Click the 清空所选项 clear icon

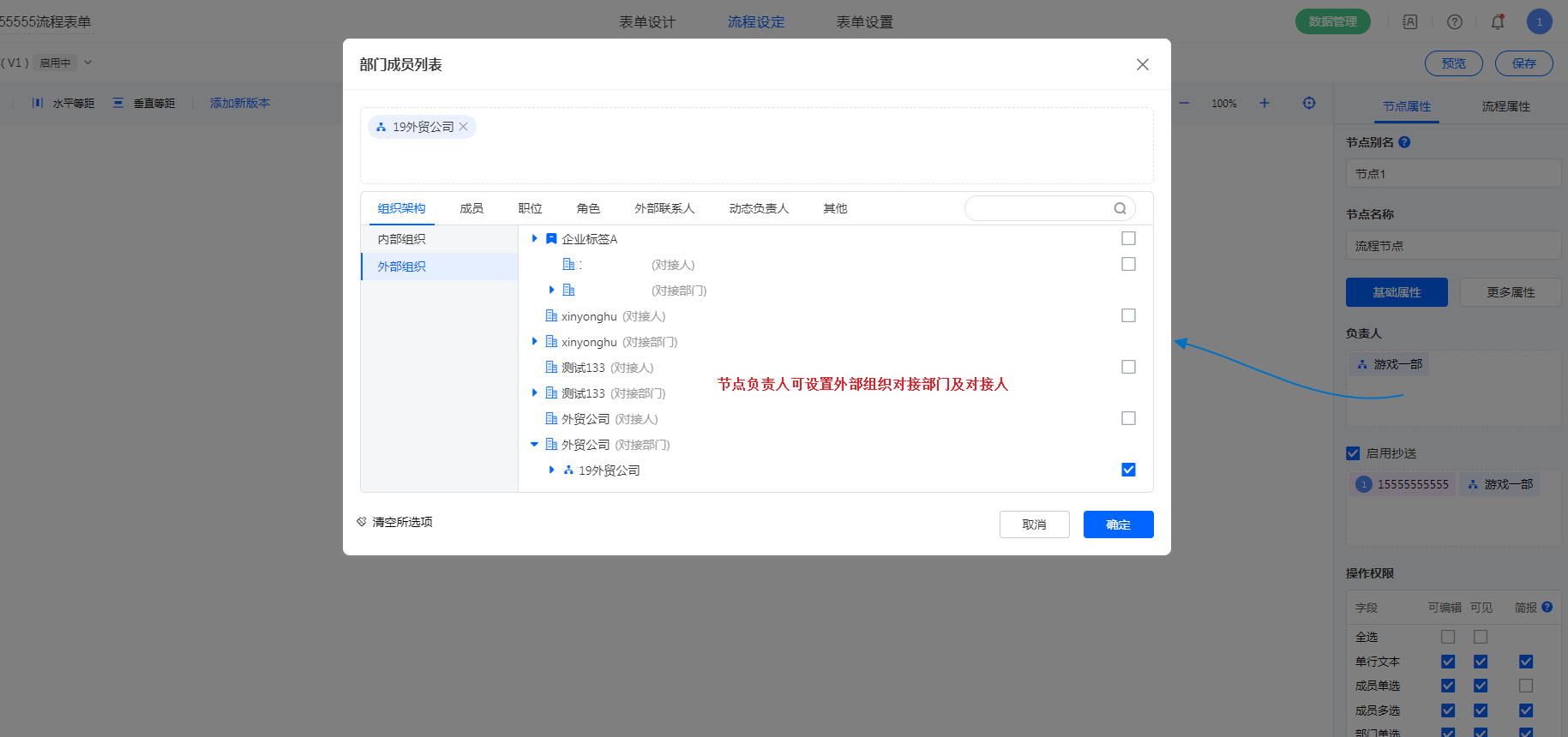(x=362, y=522)
